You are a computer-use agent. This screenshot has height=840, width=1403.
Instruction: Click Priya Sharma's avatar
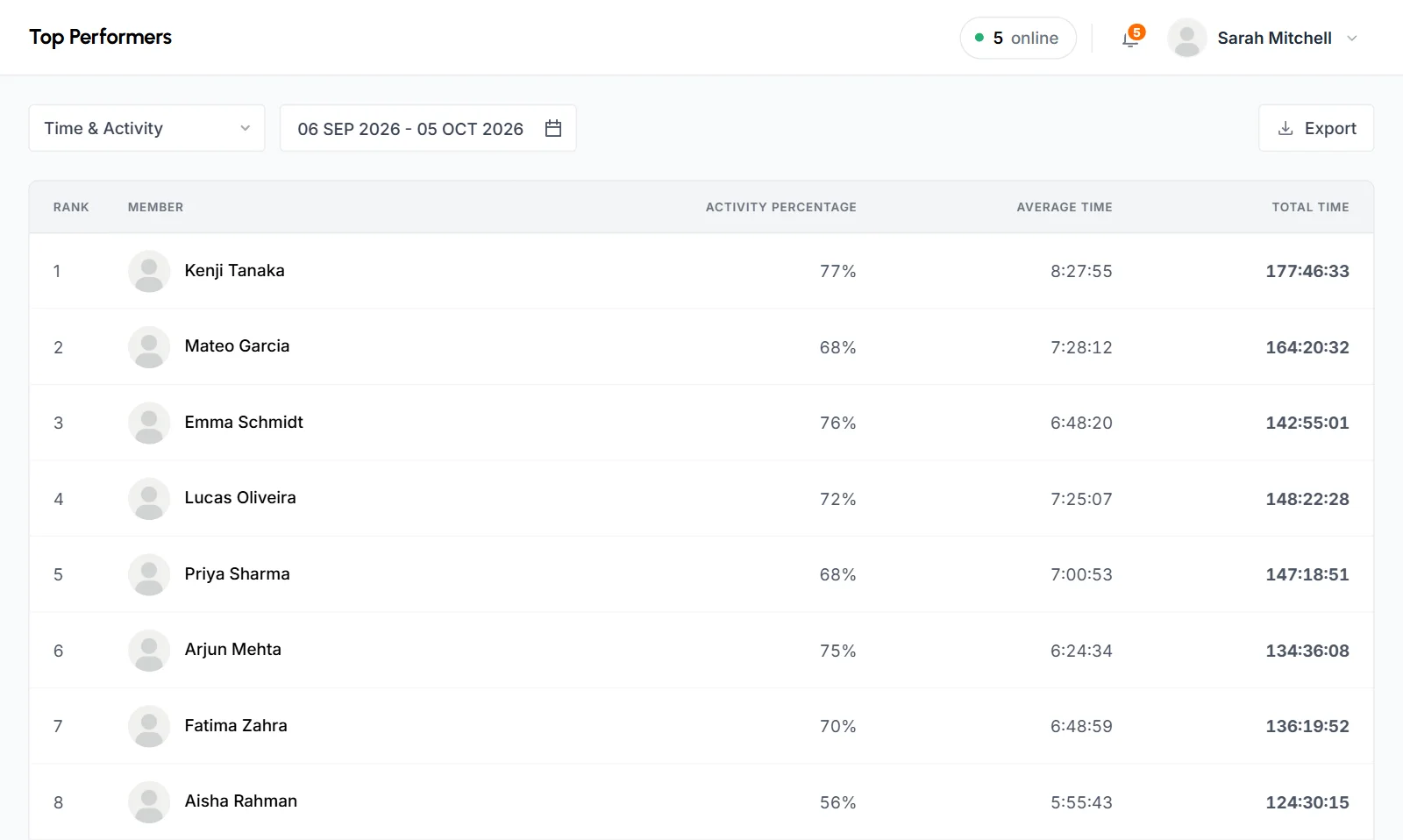[149, 574]
